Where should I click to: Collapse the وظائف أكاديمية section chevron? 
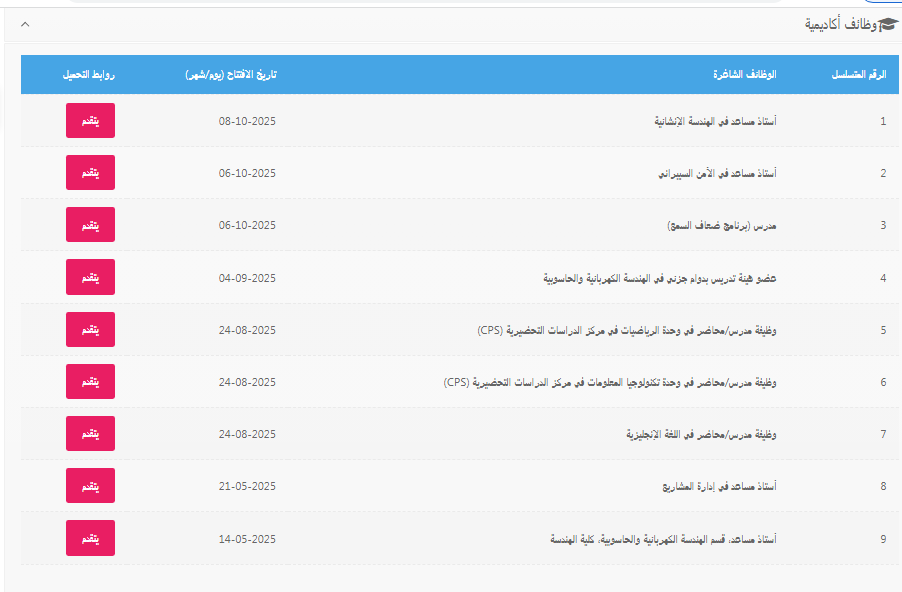click(x=25, y=23)
